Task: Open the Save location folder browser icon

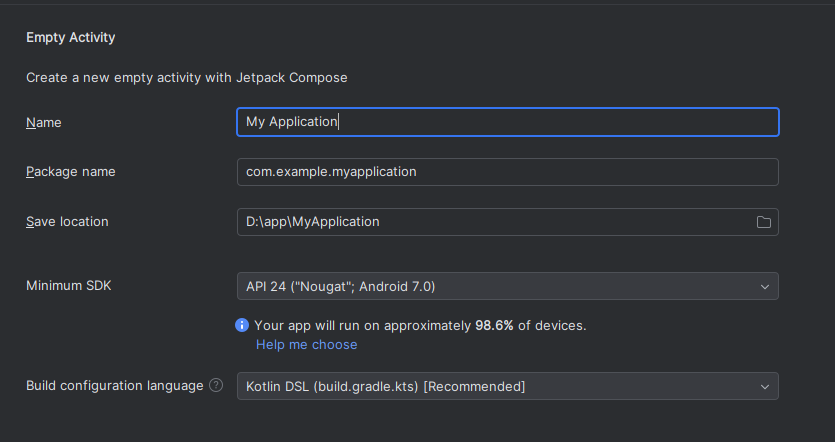Action: point(764,222)
